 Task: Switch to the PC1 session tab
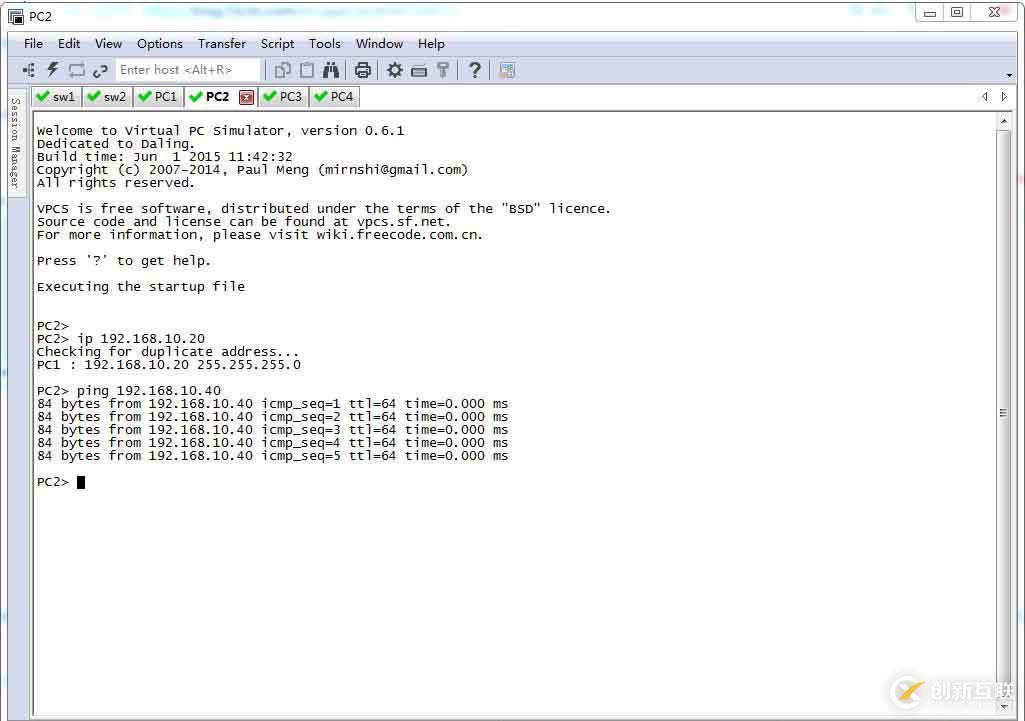159,97
